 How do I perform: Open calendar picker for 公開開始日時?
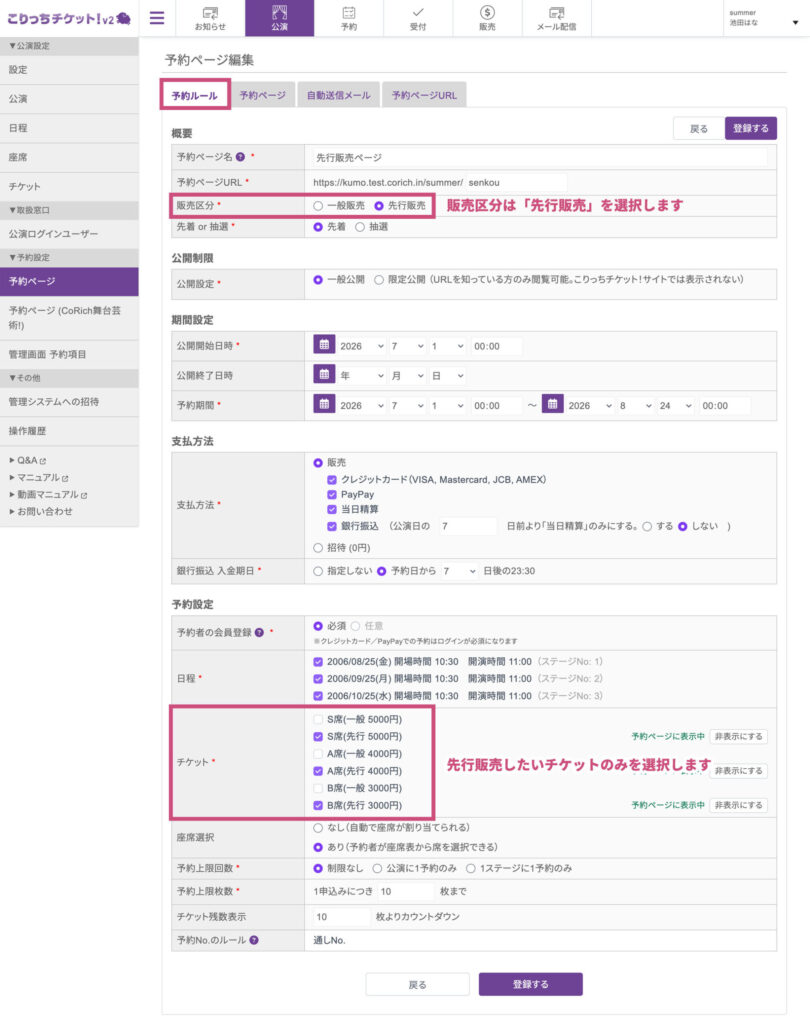[324, 345]
